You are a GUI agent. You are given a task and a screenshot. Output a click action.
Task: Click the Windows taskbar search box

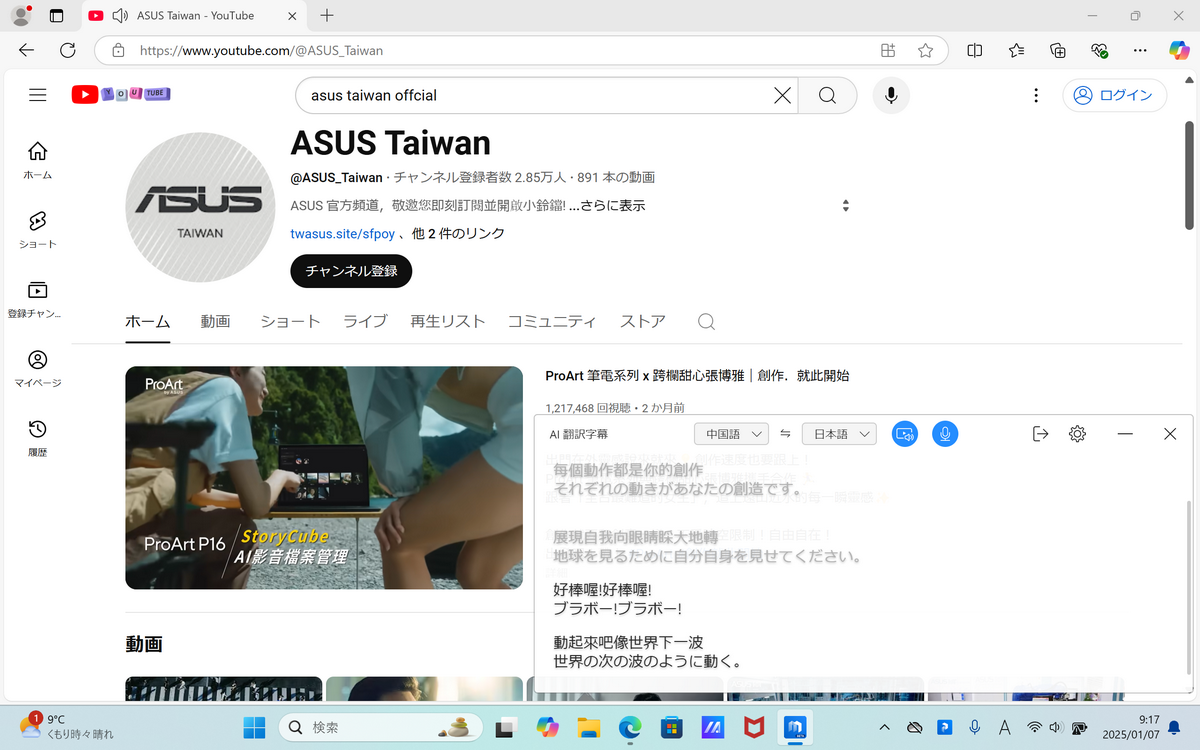coord(381,727)
